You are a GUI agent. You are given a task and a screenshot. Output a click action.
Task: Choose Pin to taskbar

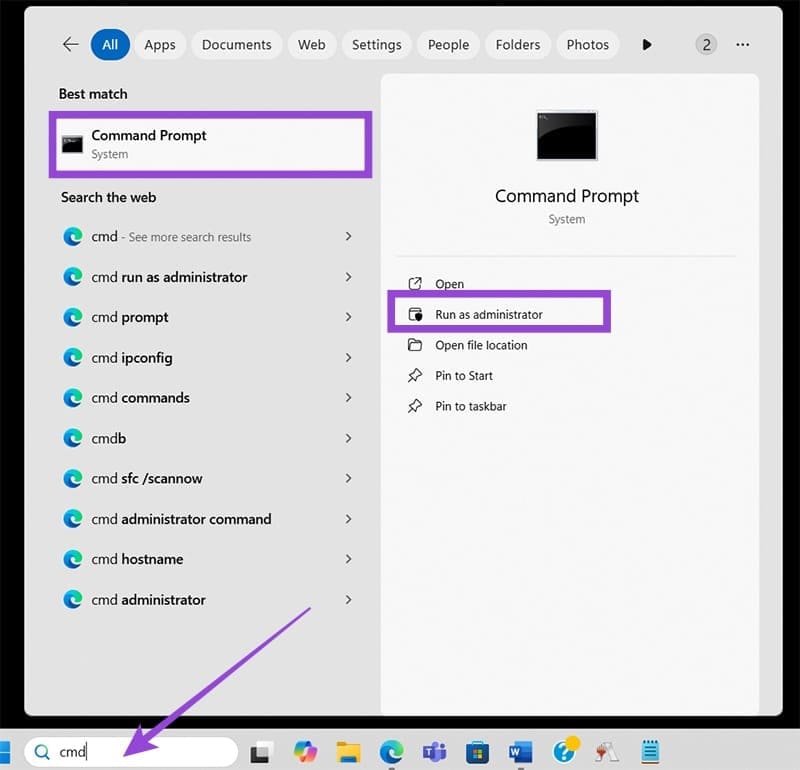(470, 407)
